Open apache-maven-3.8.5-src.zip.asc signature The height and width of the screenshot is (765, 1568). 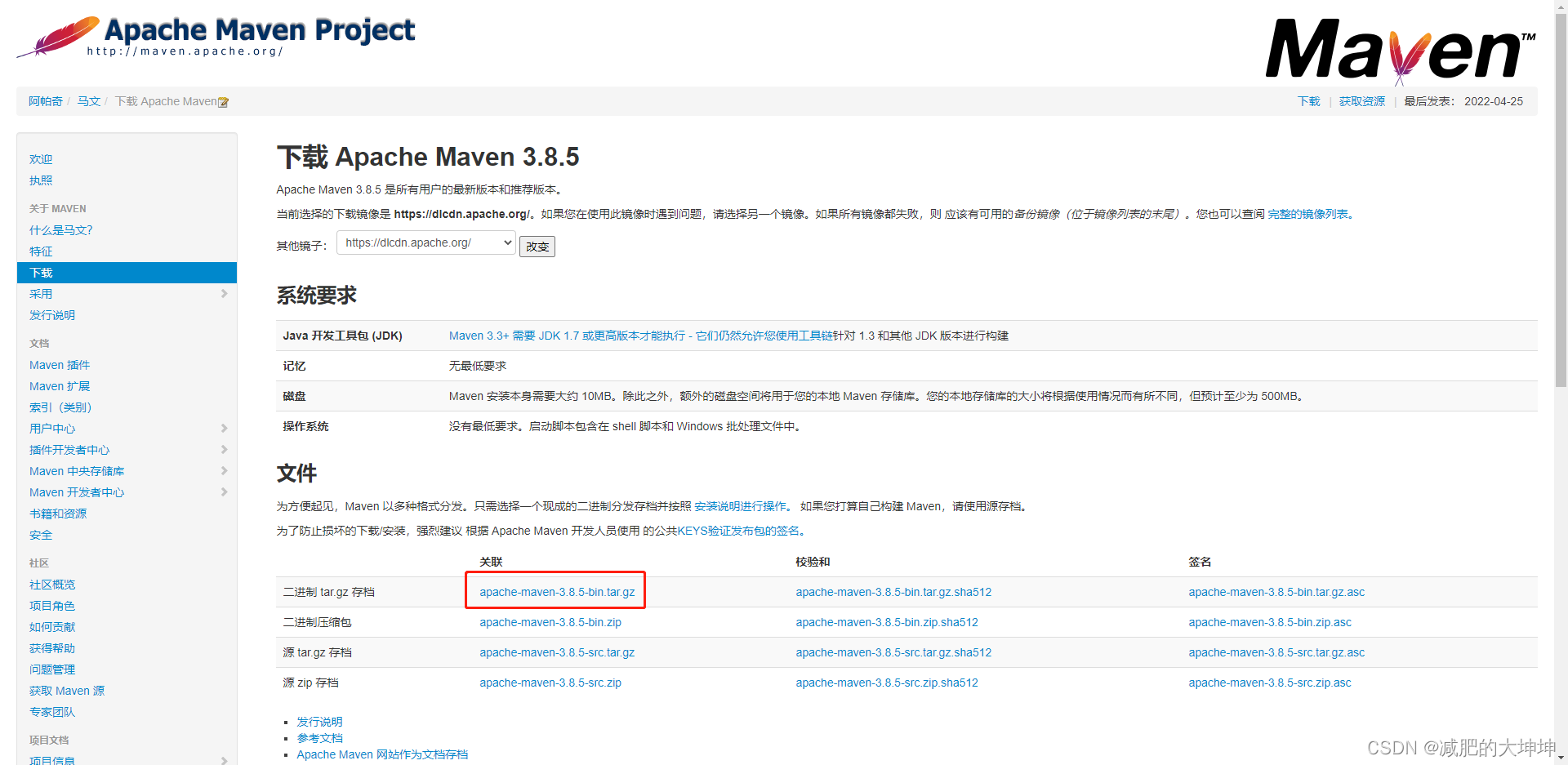[x=1270, y=683]
